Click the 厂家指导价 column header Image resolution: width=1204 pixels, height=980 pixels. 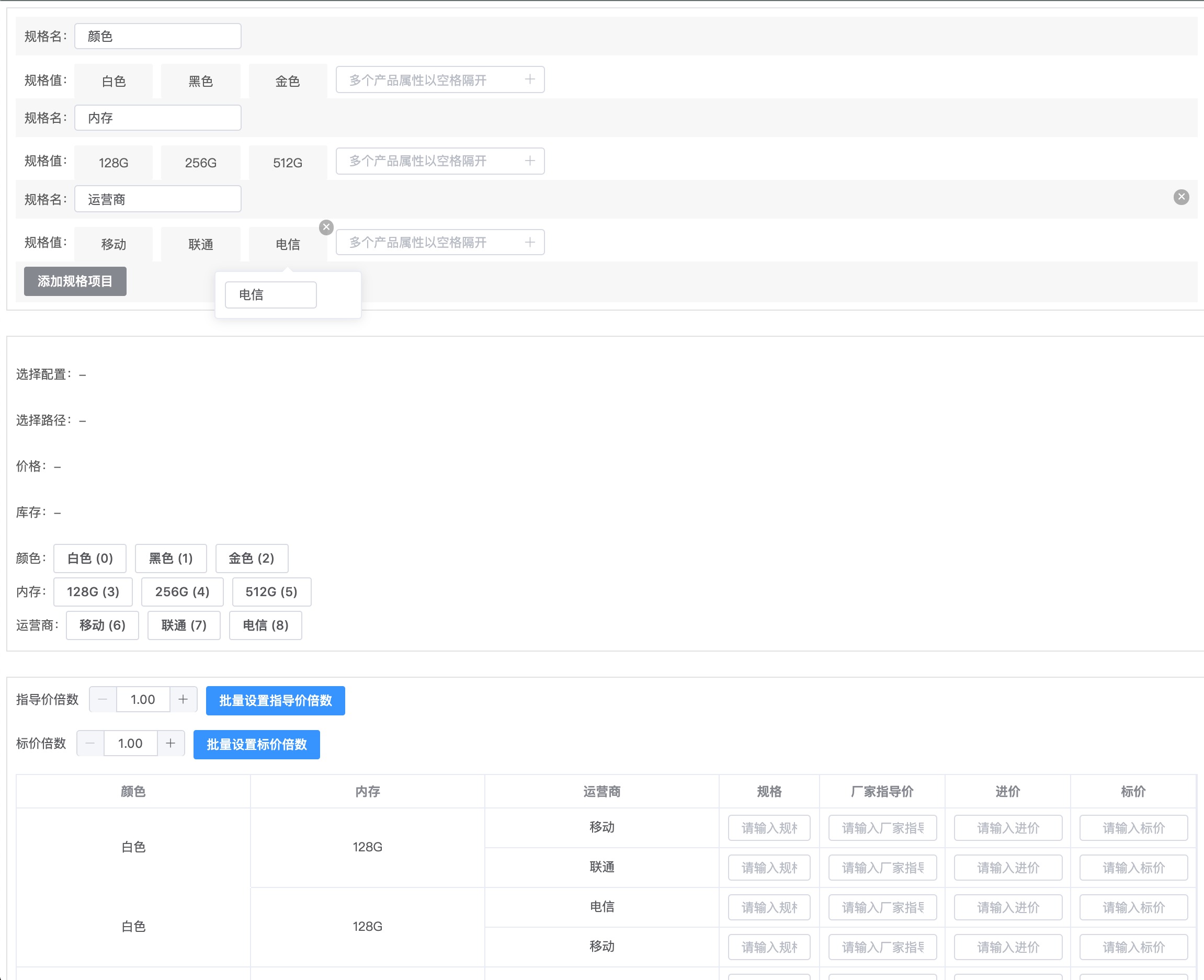click(882, 791)
